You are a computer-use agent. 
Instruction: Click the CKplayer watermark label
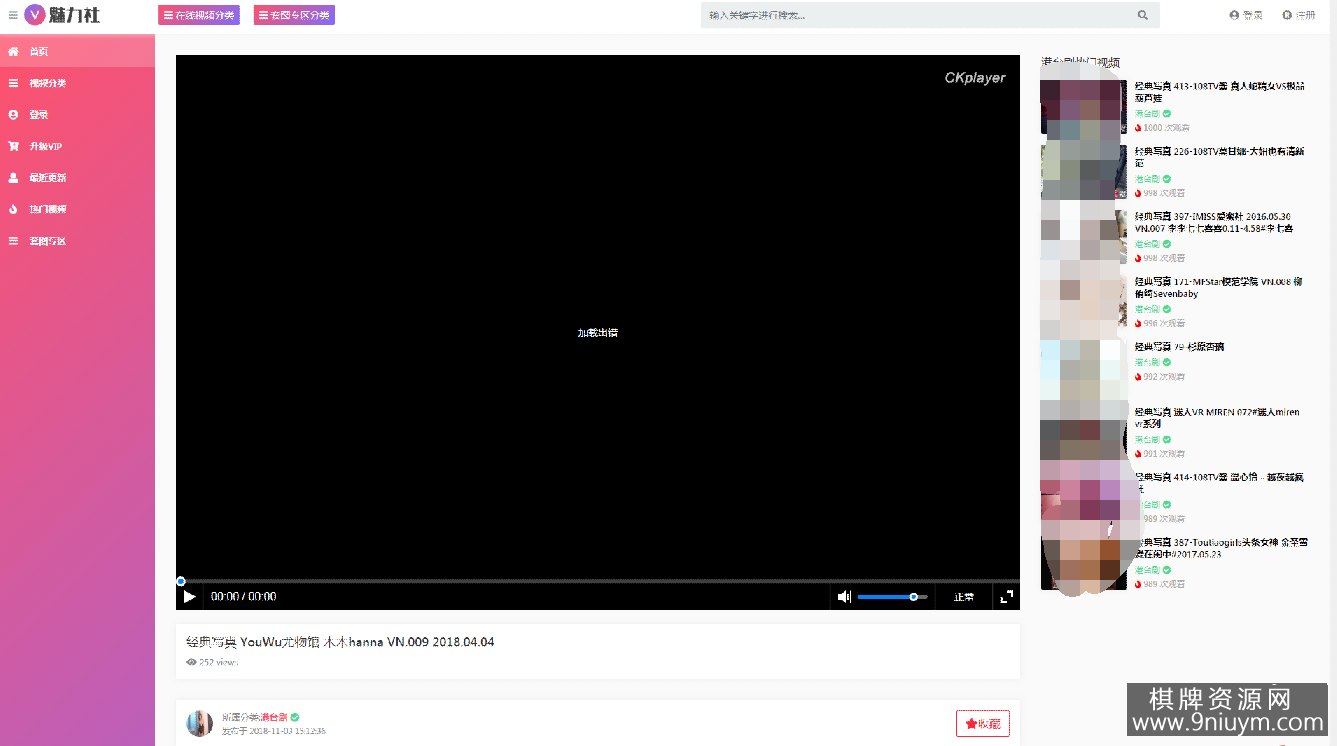tap(975, 78)
